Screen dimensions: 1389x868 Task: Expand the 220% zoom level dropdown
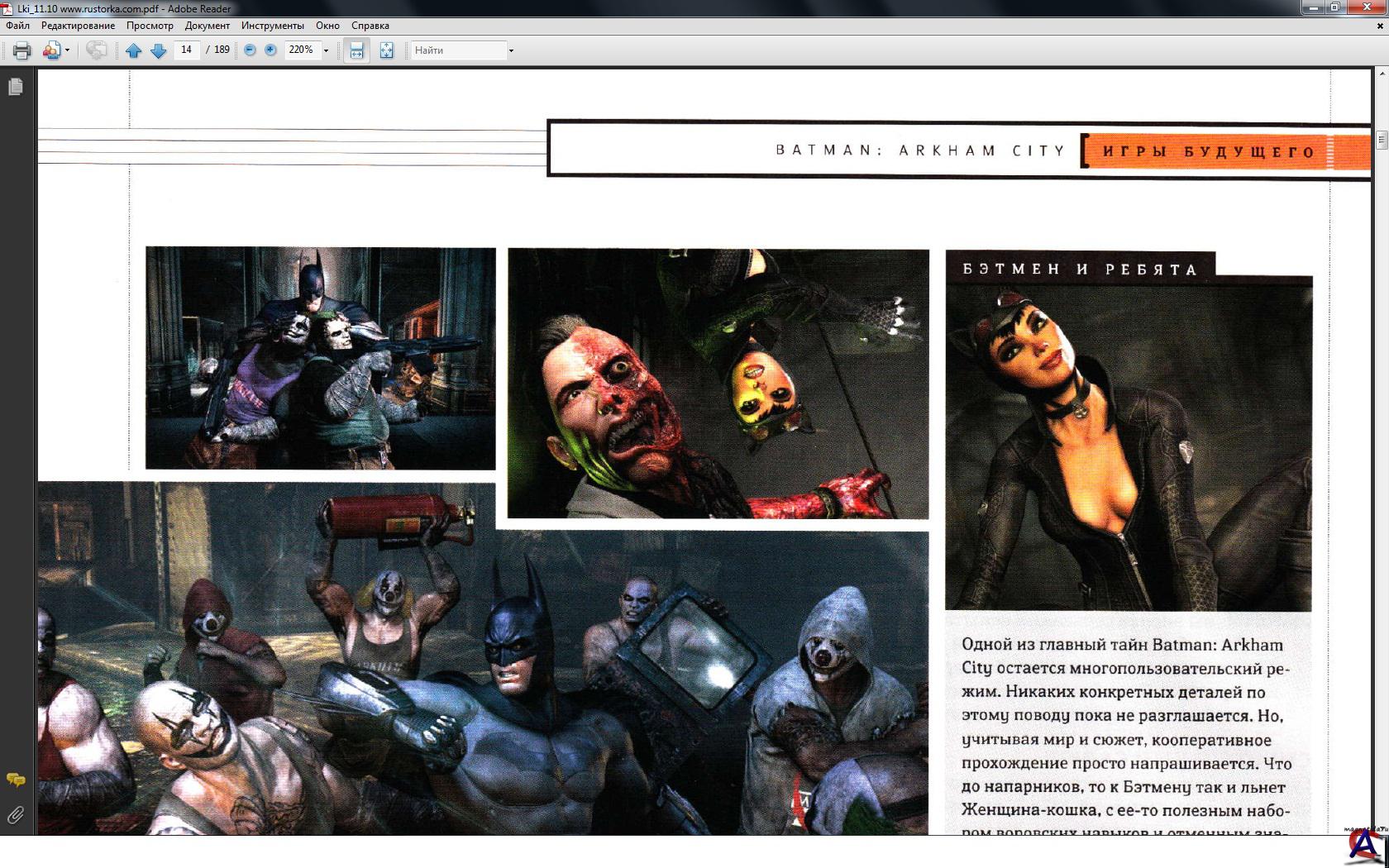coord(326,50)
